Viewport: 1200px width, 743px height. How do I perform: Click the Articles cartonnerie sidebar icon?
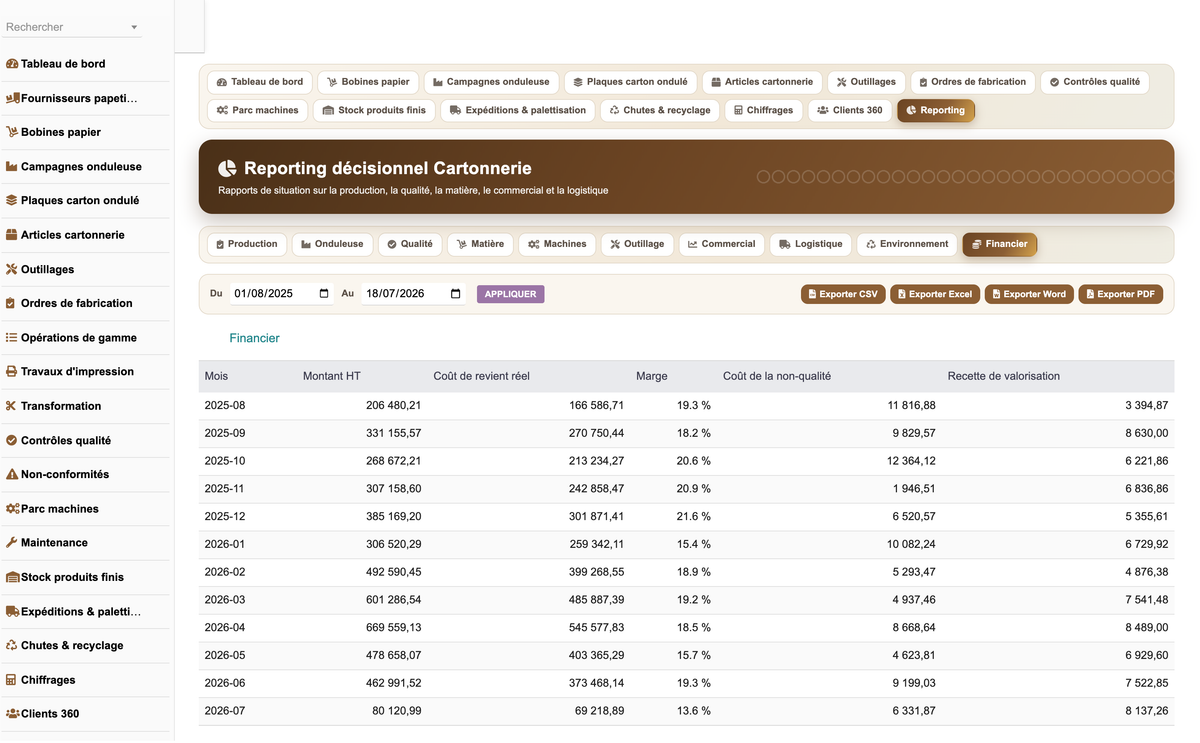[12, 235]
